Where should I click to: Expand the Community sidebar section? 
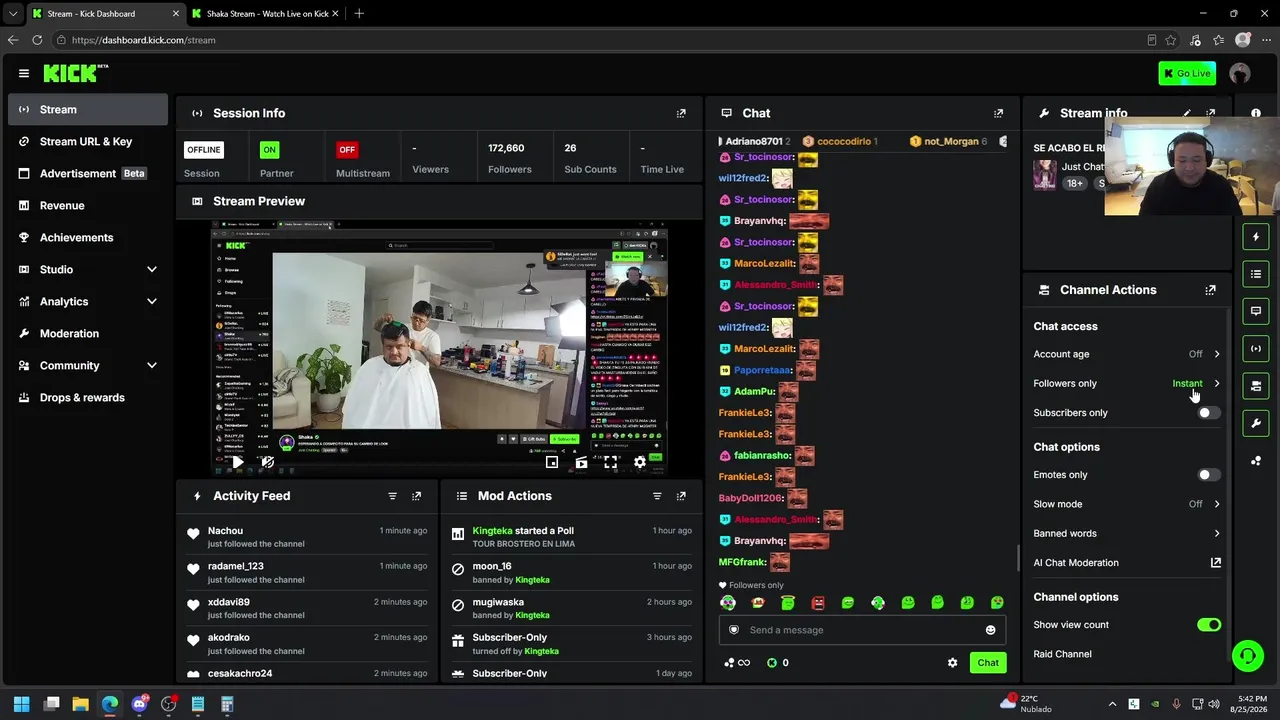point(88,365)
